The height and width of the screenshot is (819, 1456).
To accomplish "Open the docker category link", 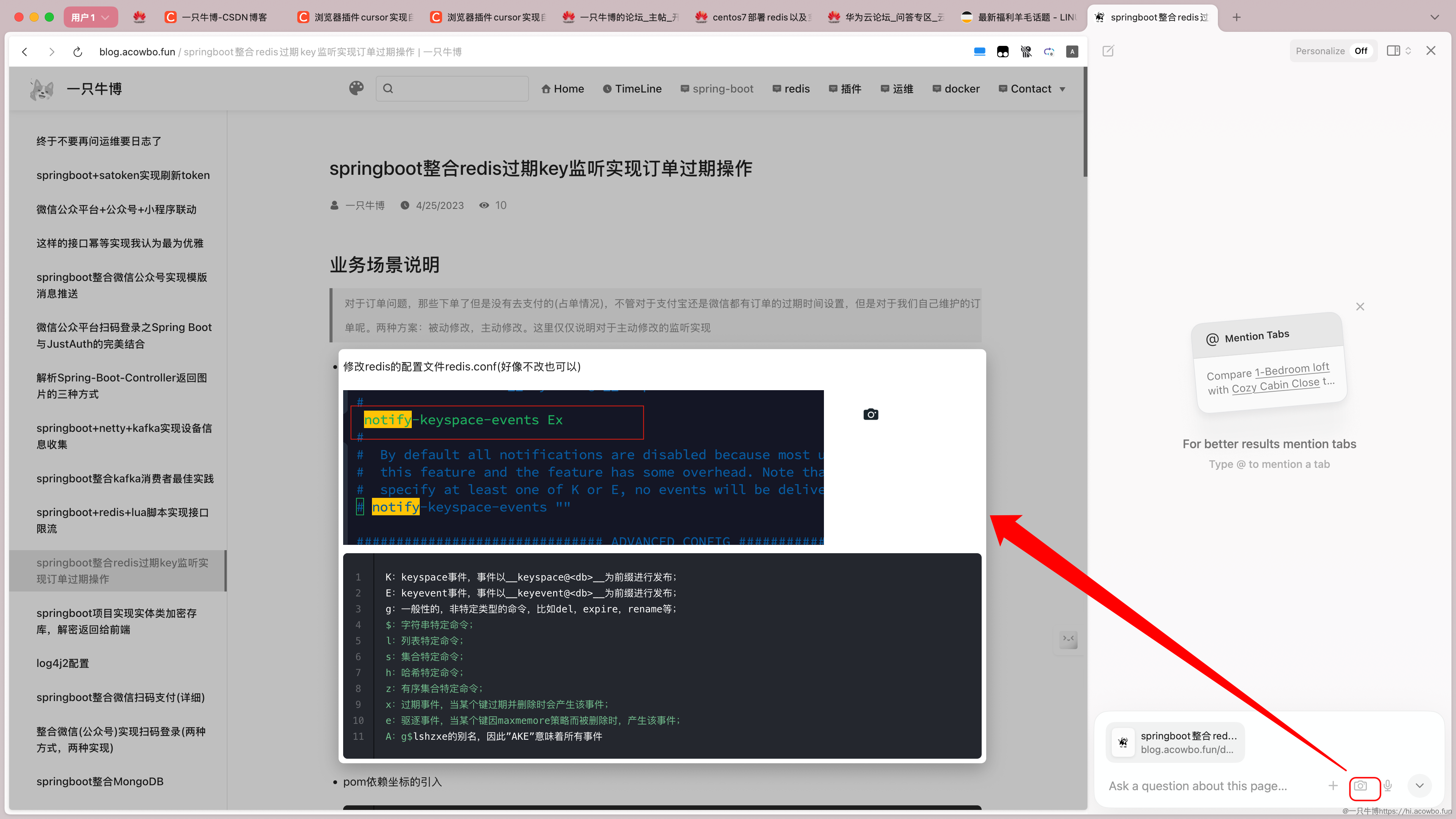I will [956, 89].
